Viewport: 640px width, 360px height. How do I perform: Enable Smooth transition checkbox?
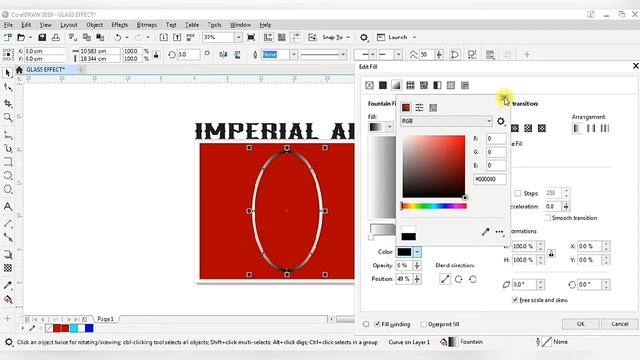coord(548,218)
